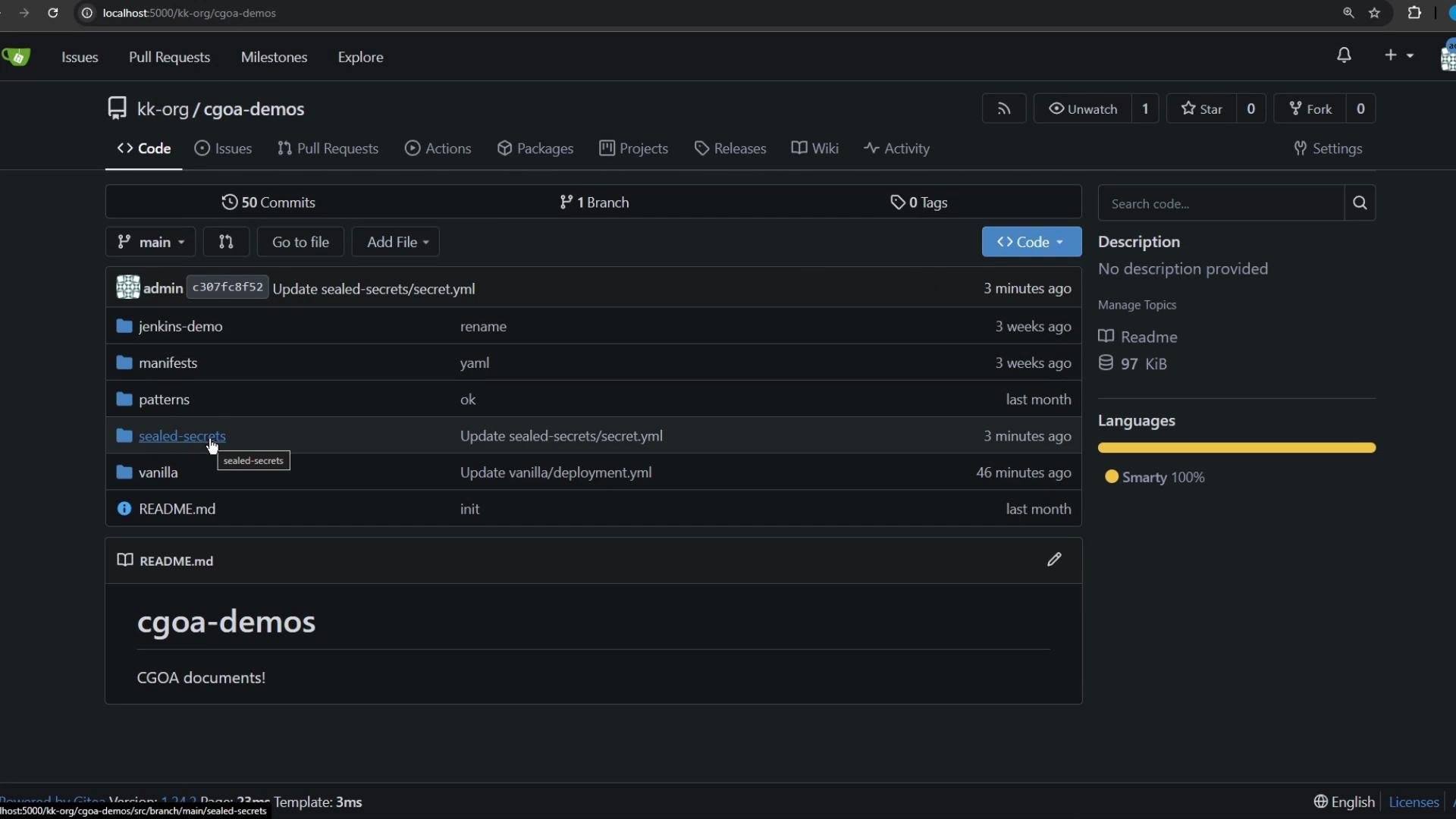Open the Actions tab
Viewport: 1456px width, 819px height.
438,149
